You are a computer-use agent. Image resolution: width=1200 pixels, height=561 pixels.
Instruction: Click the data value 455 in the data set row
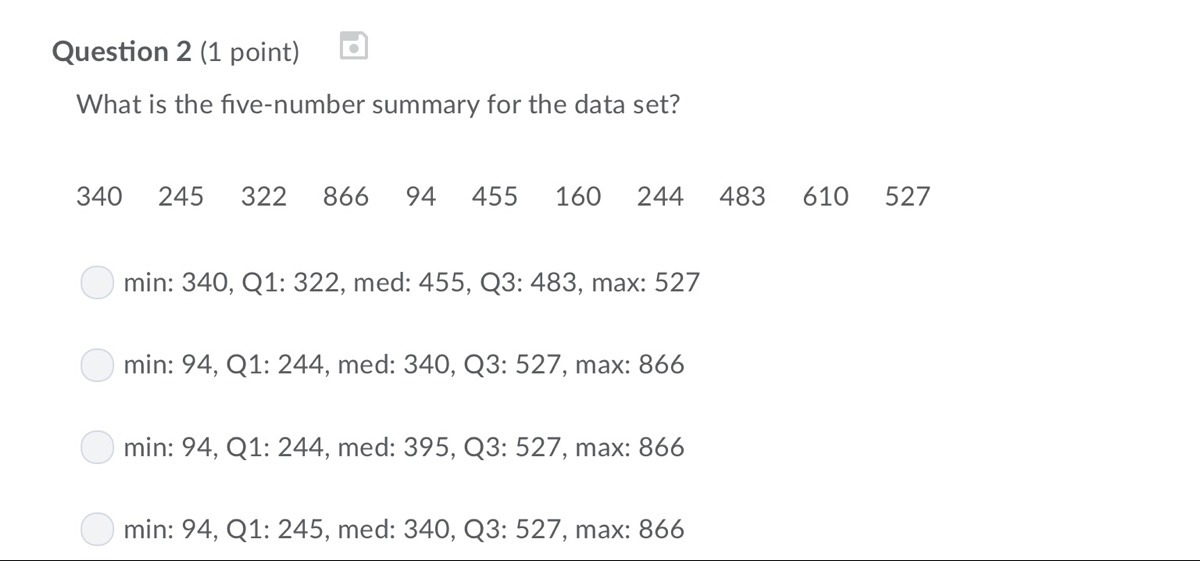pos(495,196)
